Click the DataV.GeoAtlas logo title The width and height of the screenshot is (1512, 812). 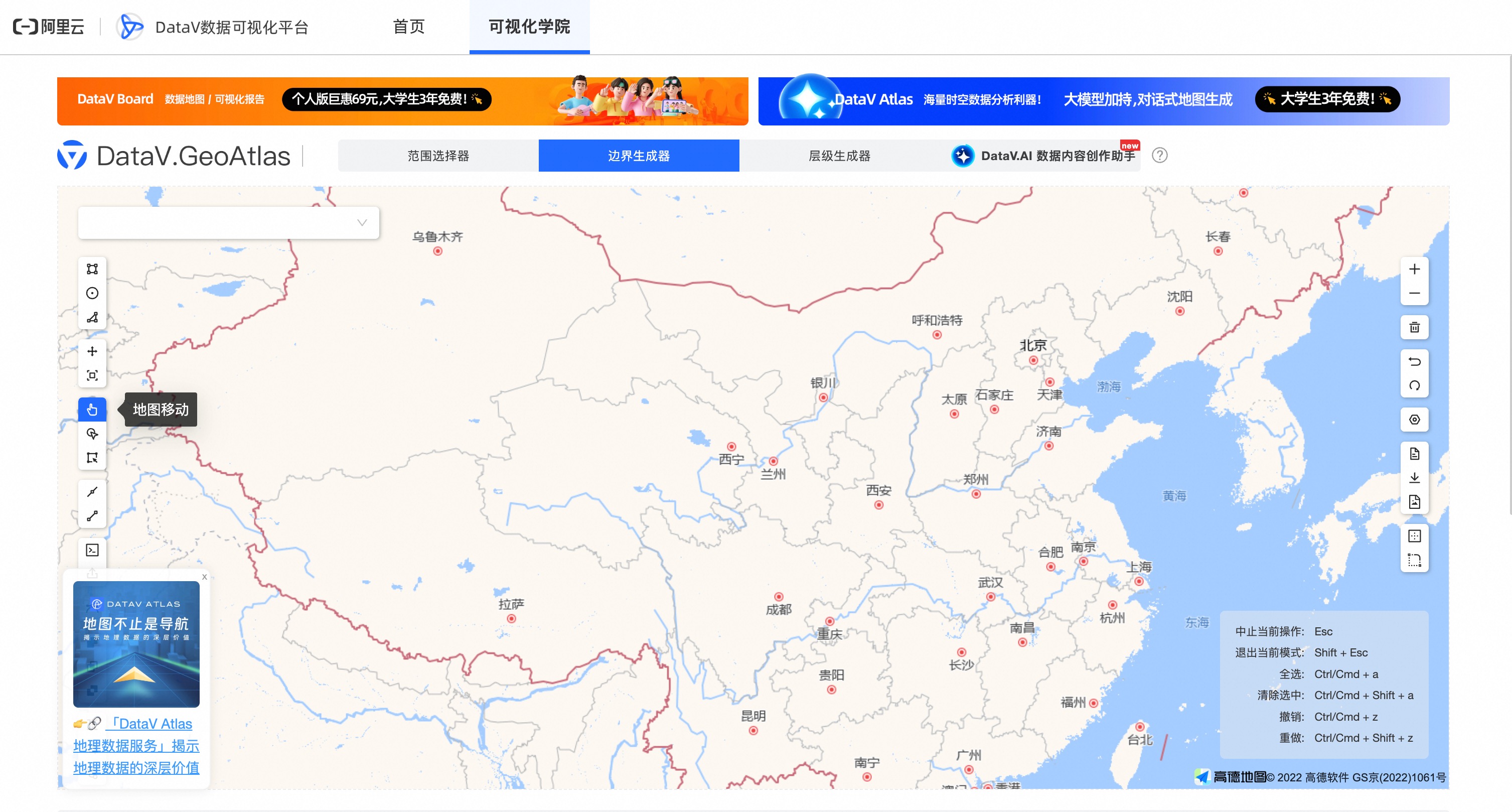coord(174,156)
